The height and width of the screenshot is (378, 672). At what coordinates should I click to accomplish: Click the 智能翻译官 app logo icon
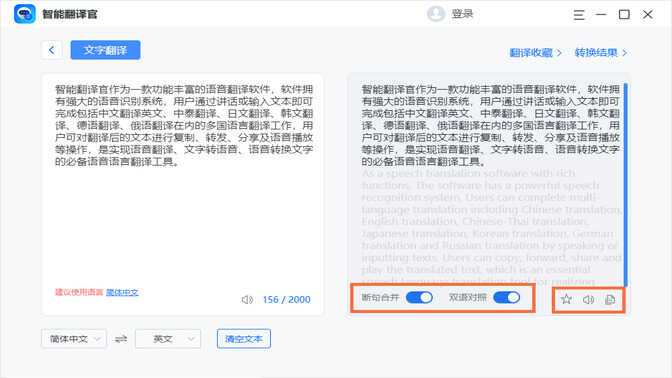coord(24,14)
